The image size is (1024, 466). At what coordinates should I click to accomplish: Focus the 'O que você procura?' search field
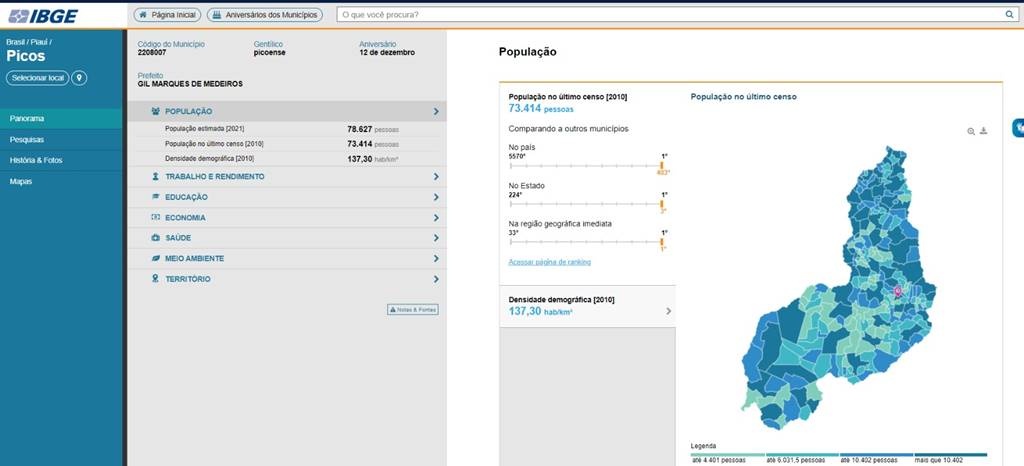click(670, 15)
